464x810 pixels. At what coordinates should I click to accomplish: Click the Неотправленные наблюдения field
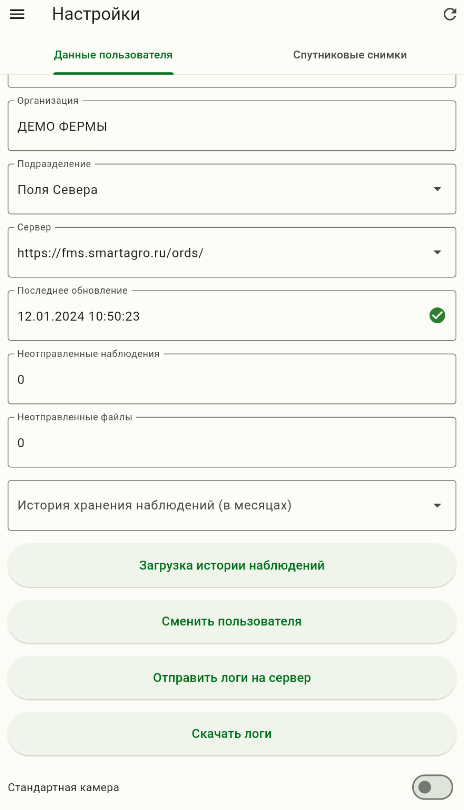[232, 379]
